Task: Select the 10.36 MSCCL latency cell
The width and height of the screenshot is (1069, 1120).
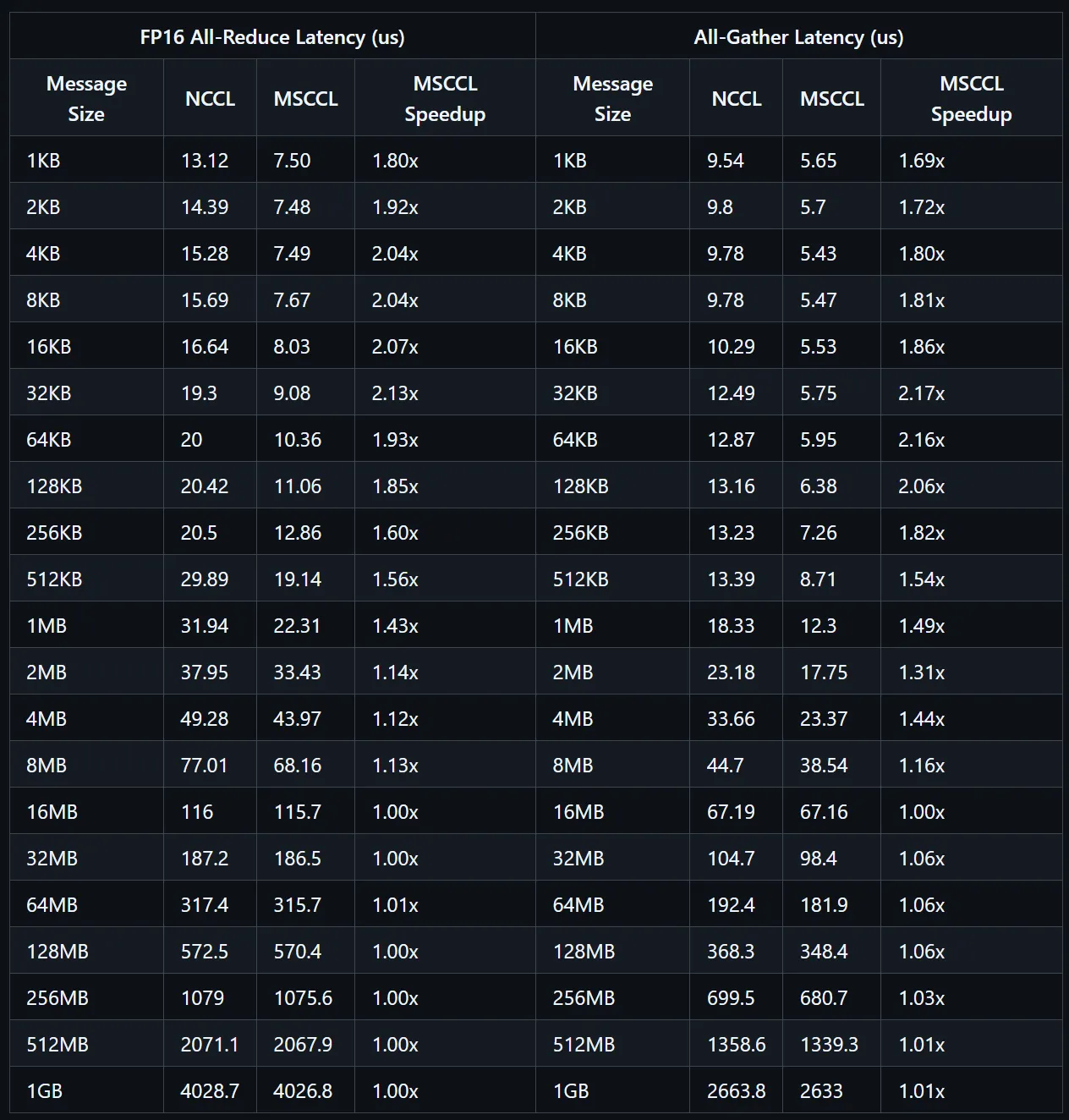Action: pos(298,440)
